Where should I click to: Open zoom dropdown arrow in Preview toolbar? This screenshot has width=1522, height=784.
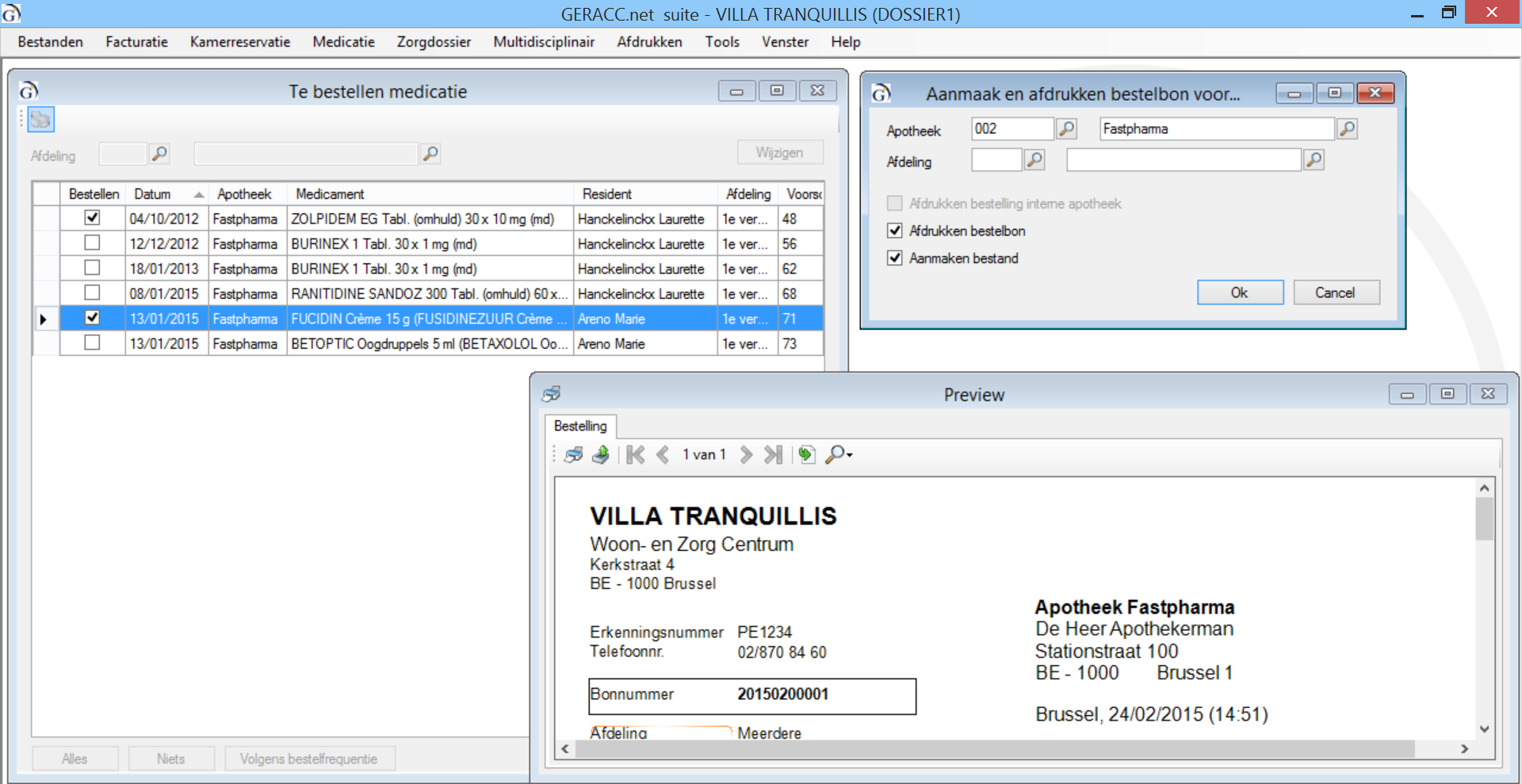tap(850, 455)
